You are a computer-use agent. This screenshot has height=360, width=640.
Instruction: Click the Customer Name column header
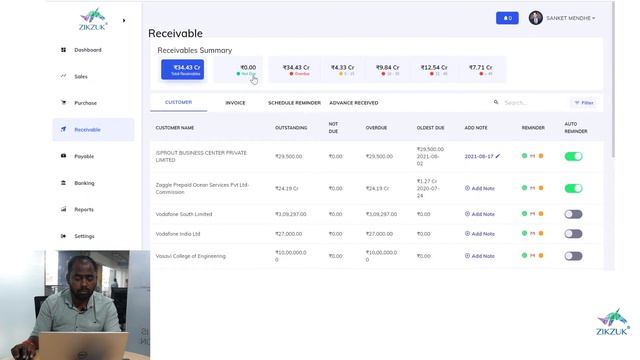175,128
